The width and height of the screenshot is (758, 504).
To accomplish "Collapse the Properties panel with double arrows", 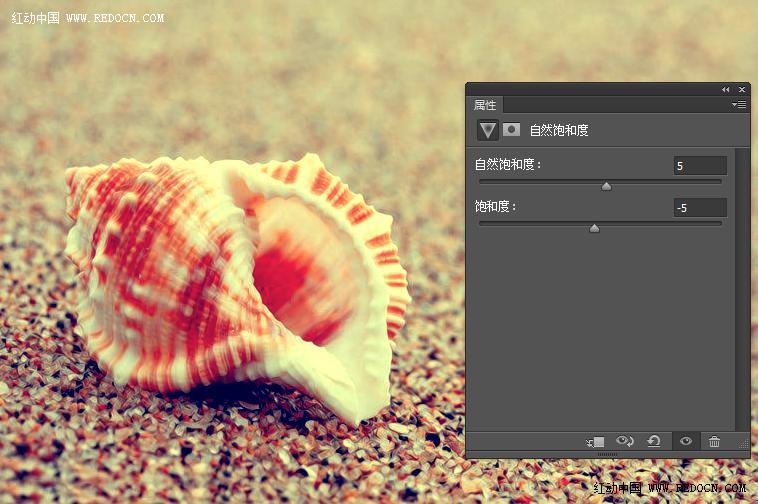I will (x=725, y=89).
